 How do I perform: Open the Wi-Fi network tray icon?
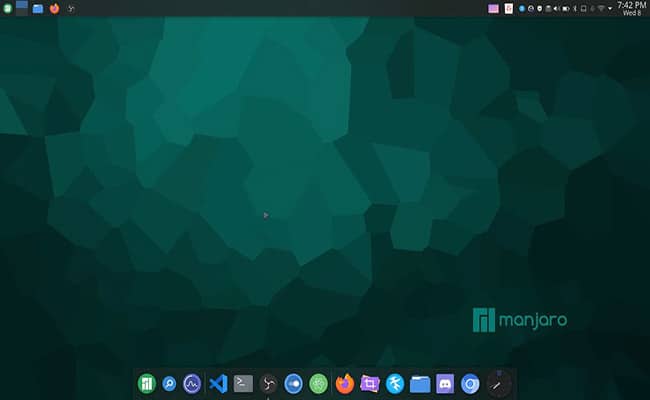tap(601, 8)
